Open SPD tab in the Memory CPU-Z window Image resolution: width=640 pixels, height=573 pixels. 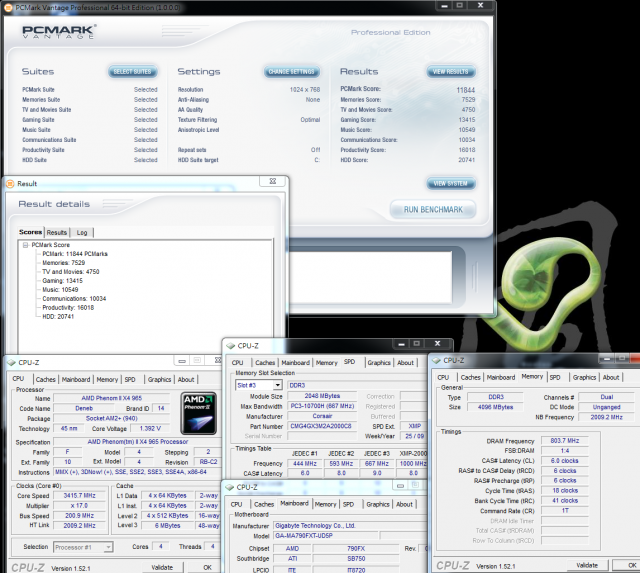coord(555,378)
